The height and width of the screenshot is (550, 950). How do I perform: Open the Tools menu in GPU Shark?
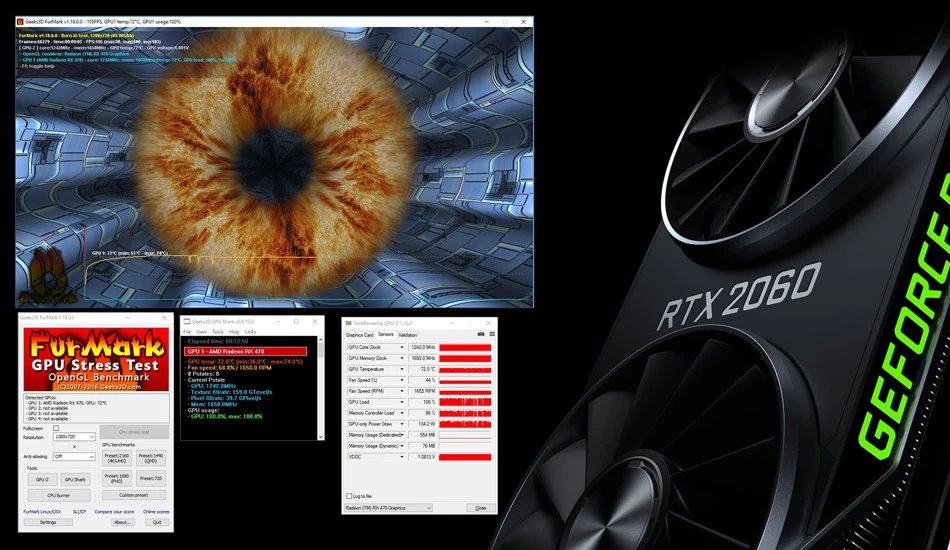point(218,332)
